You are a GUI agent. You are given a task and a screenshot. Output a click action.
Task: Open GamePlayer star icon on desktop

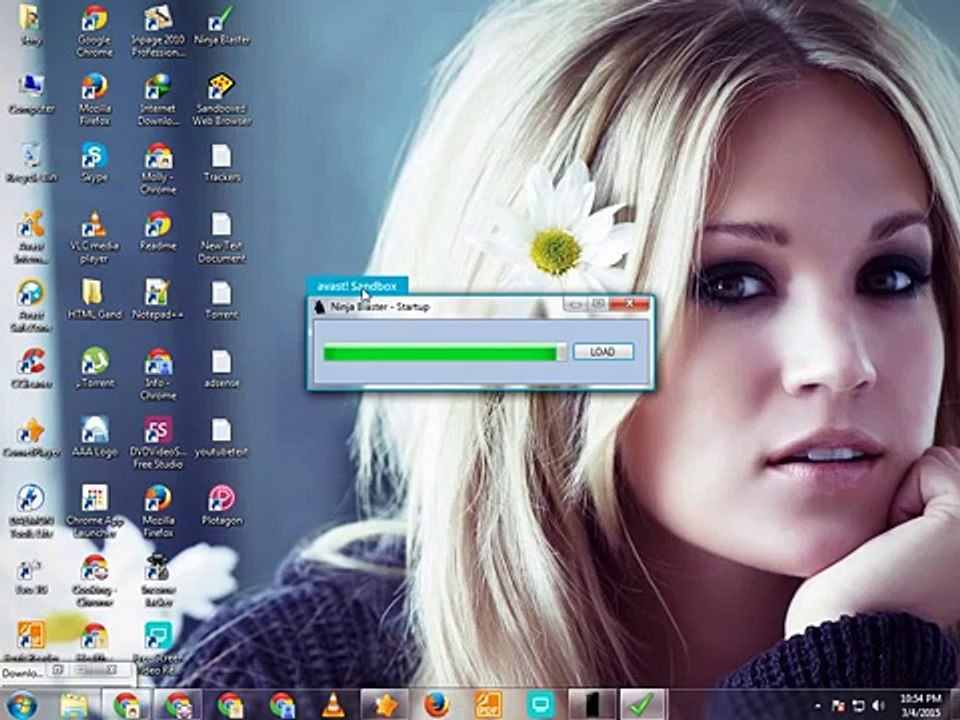(x=31, y=437)
